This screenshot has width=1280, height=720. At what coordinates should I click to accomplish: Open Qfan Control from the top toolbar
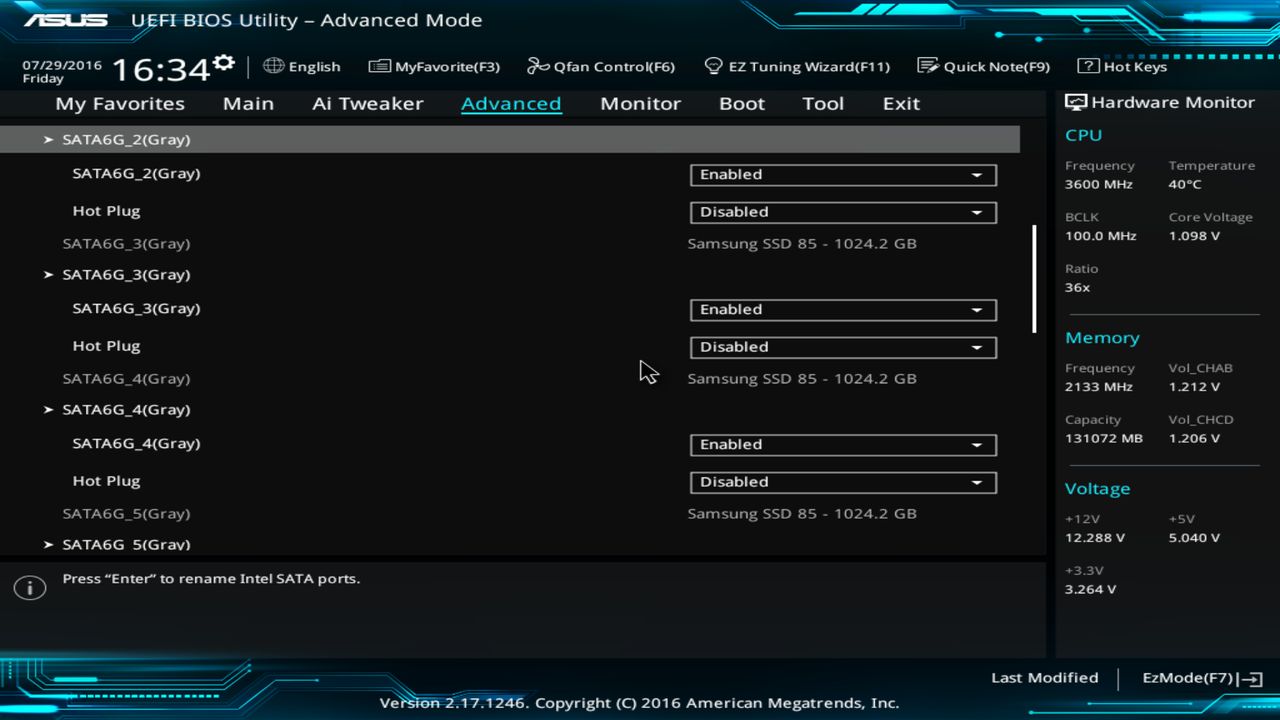coord(600,66)
